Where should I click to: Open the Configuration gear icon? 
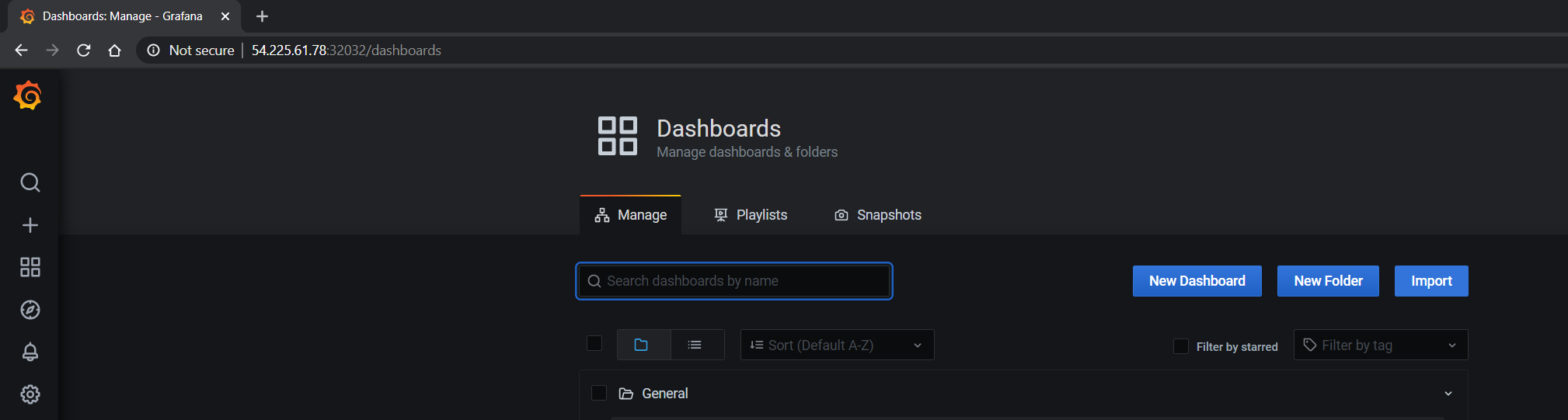(x=30, y=394)
